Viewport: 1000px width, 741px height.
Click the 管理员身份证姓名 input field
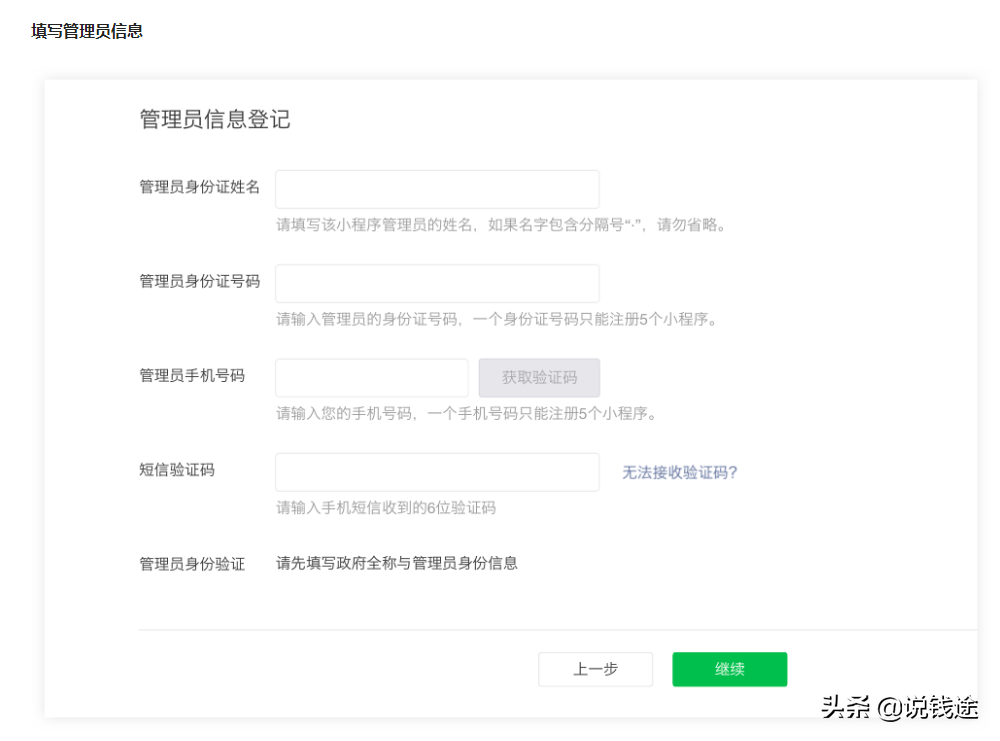click(x=437, y=188)
